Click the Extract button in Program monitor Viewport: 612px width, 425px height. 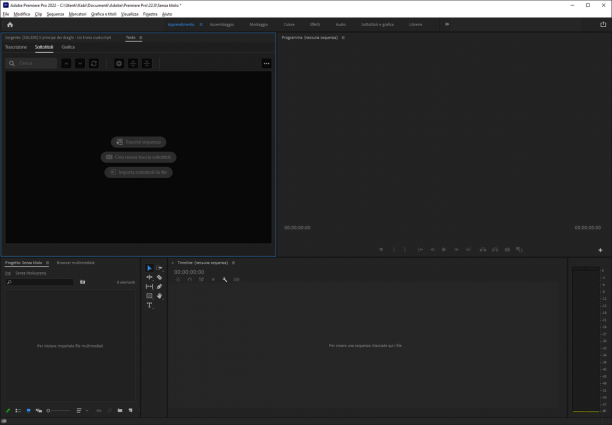tap(495, 249)
